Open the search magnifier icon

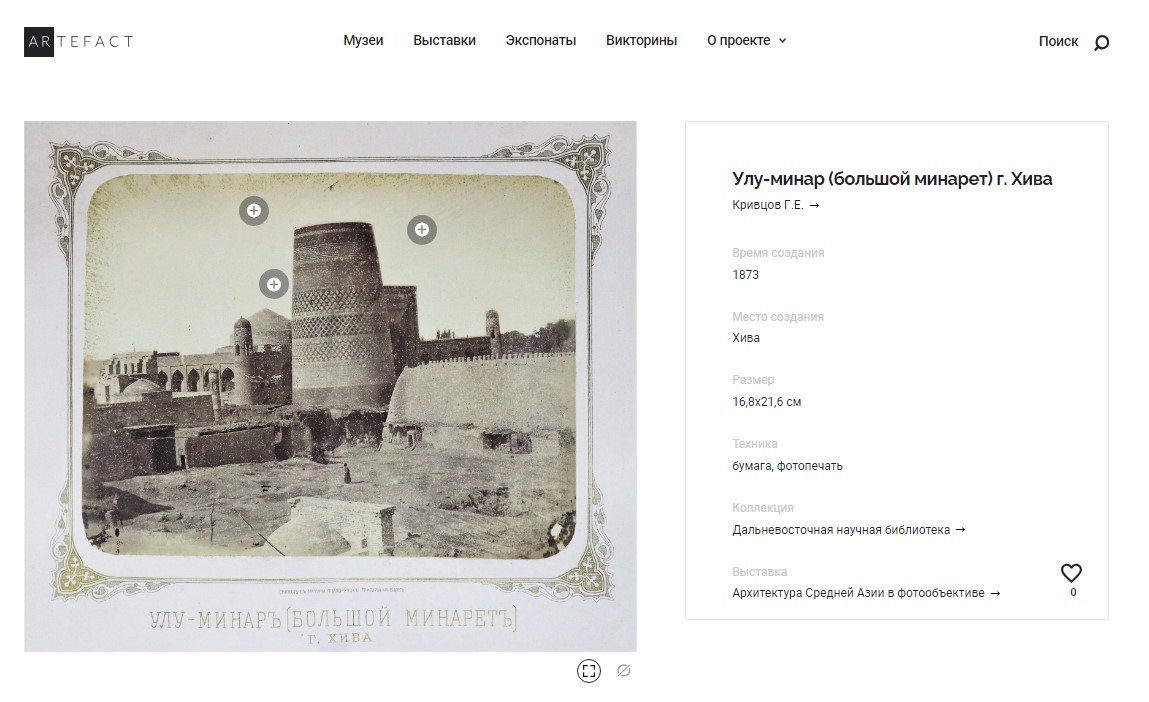(1101, 43)
